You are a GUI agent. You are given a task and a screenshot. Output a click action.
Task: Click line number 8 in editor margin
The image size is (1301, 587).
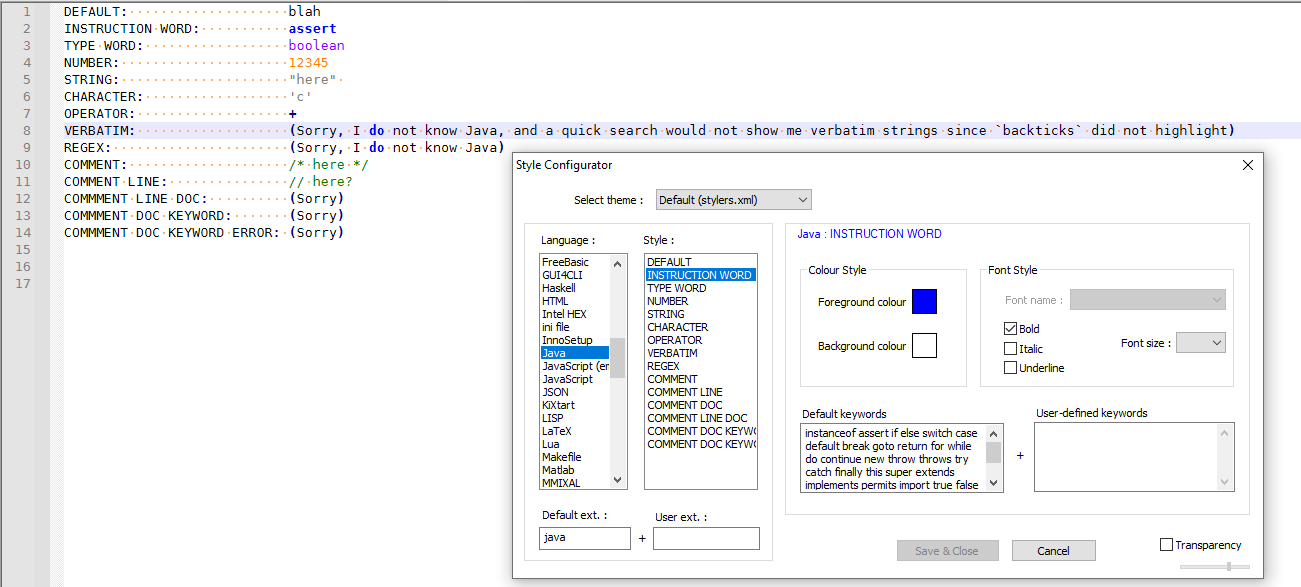pos(27,130)
